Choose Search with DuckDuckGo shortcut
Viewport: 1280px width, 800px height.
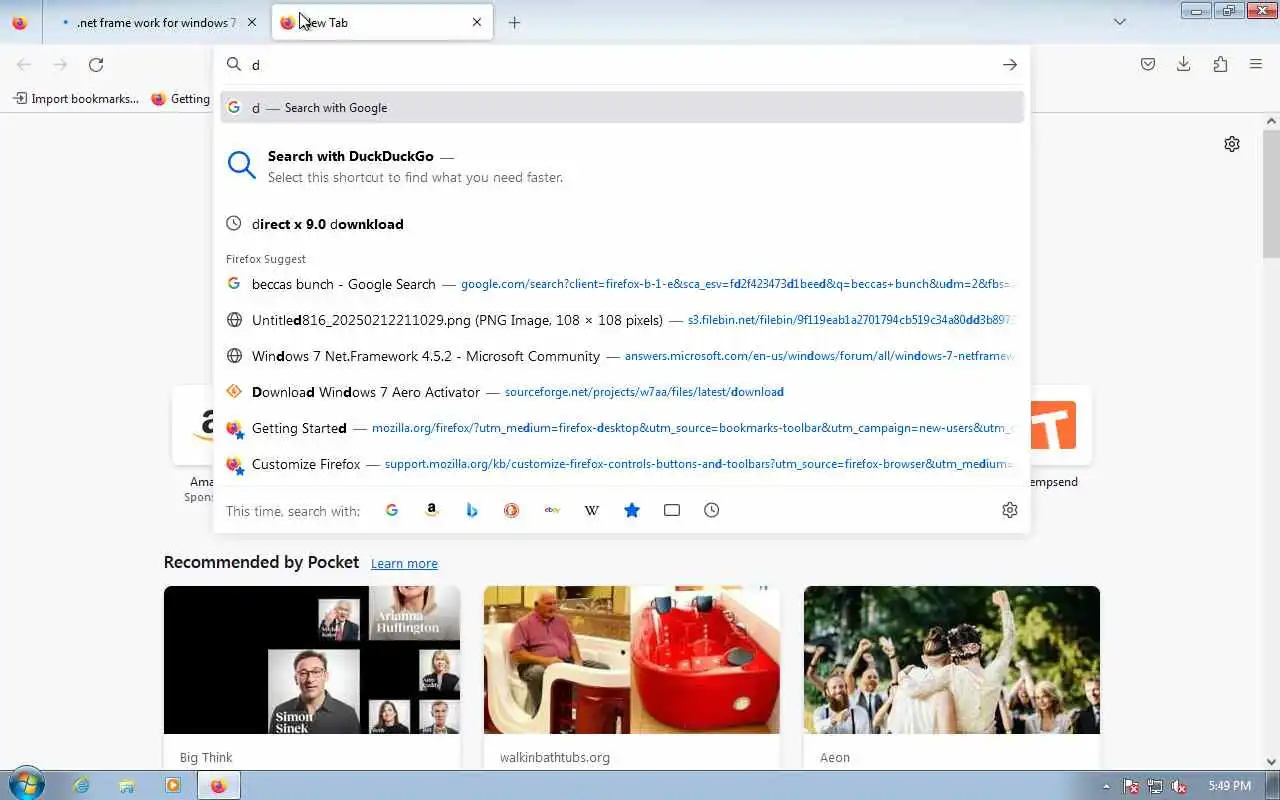[x=622, y=166]
